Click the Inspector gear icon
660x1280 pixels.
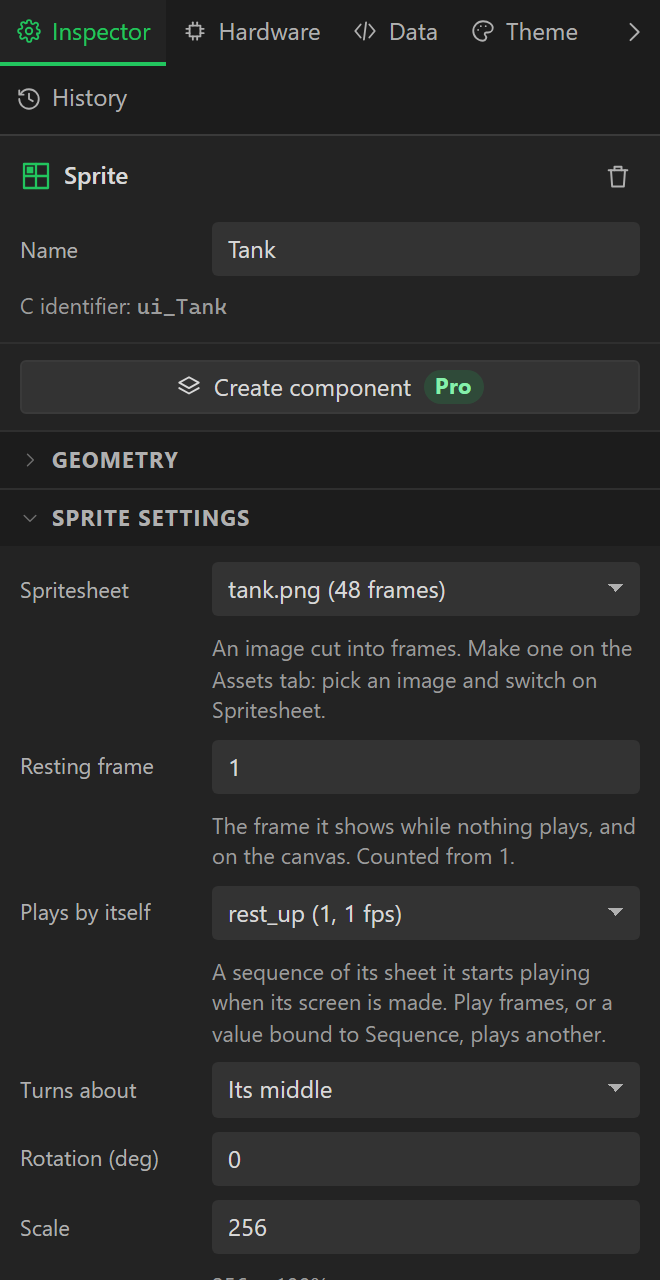tap(29, 32)
